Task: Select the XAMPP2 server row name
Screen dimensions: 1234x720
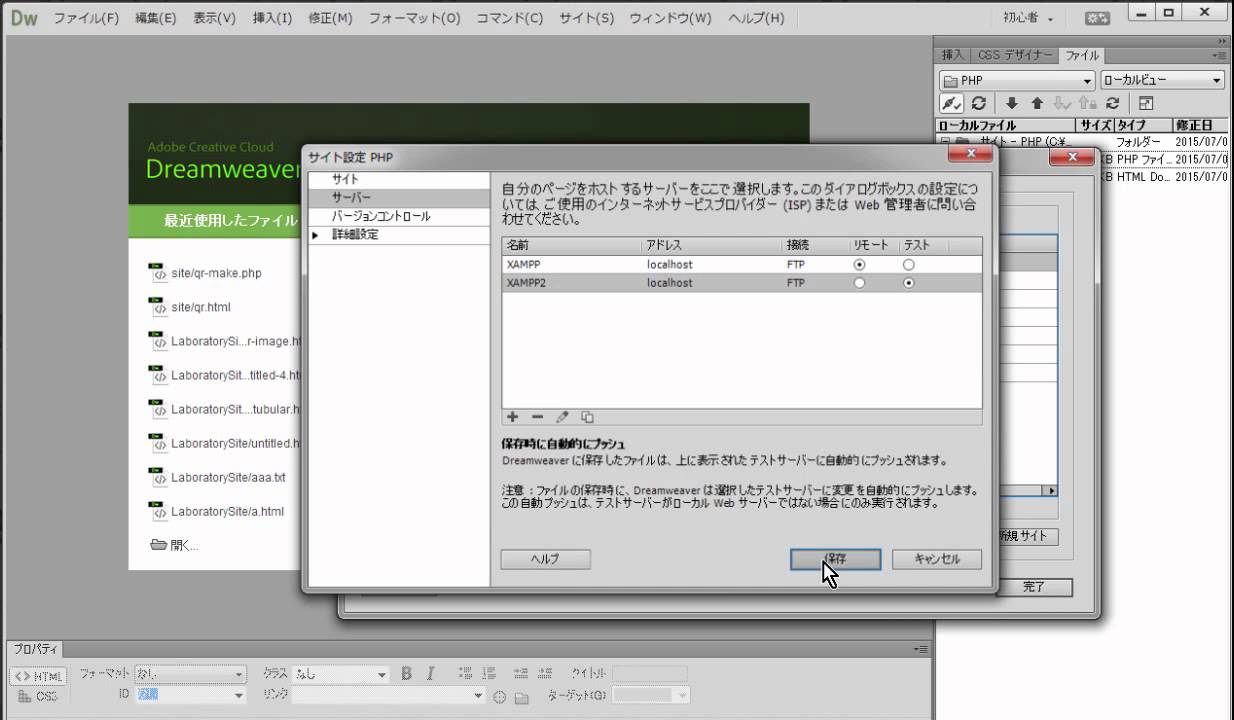Action: coord(526,283)
